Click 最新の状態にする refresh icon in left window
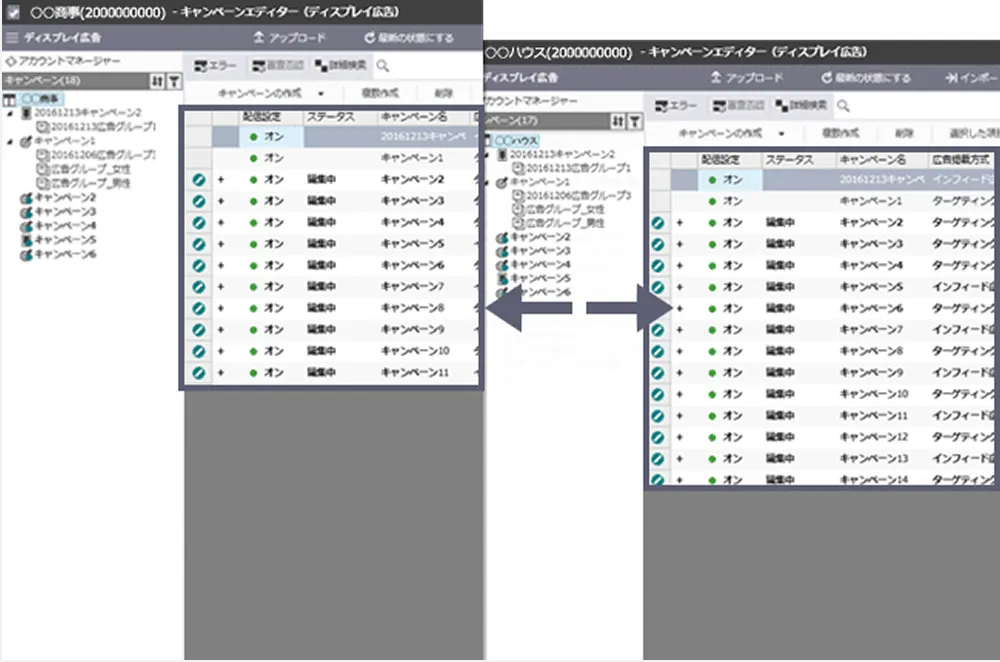 [370, 38]
